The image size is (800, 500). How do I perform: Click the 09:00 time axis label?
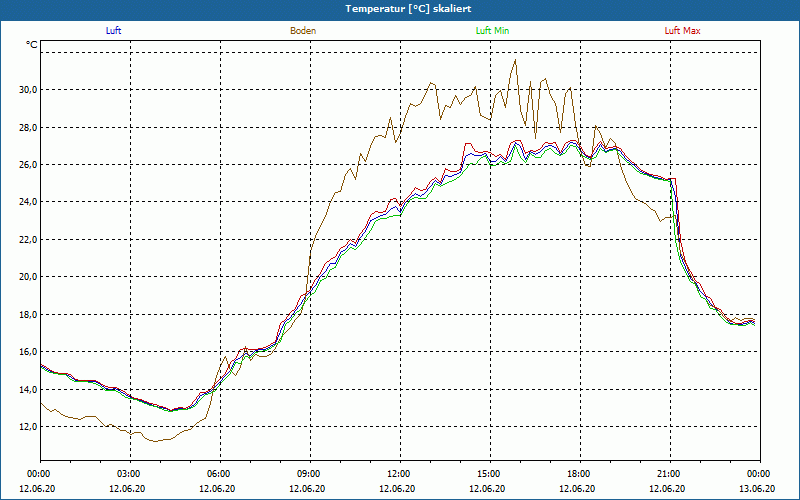pyautogui.click(x=310, y=474)
